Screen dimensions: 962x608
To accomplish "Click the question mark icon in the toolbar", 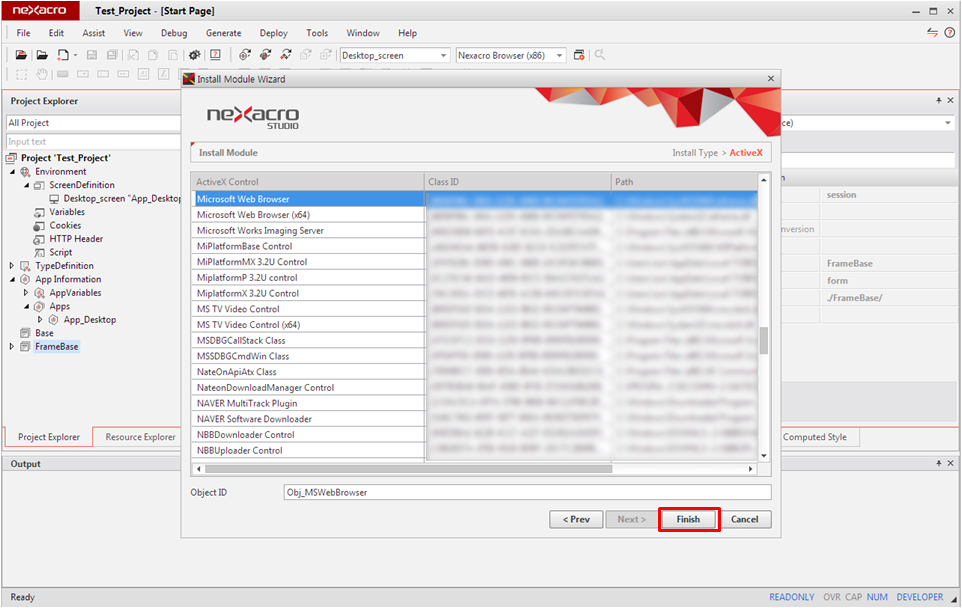I will (215, 55).
